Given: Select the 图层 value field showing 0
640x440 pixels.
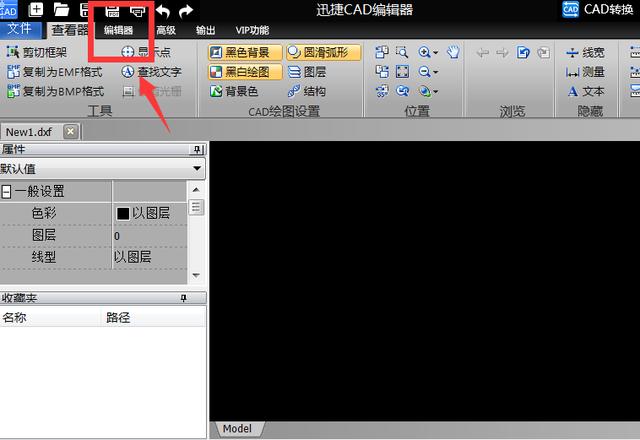Looking at the screenshot, I should pos(149,236).
